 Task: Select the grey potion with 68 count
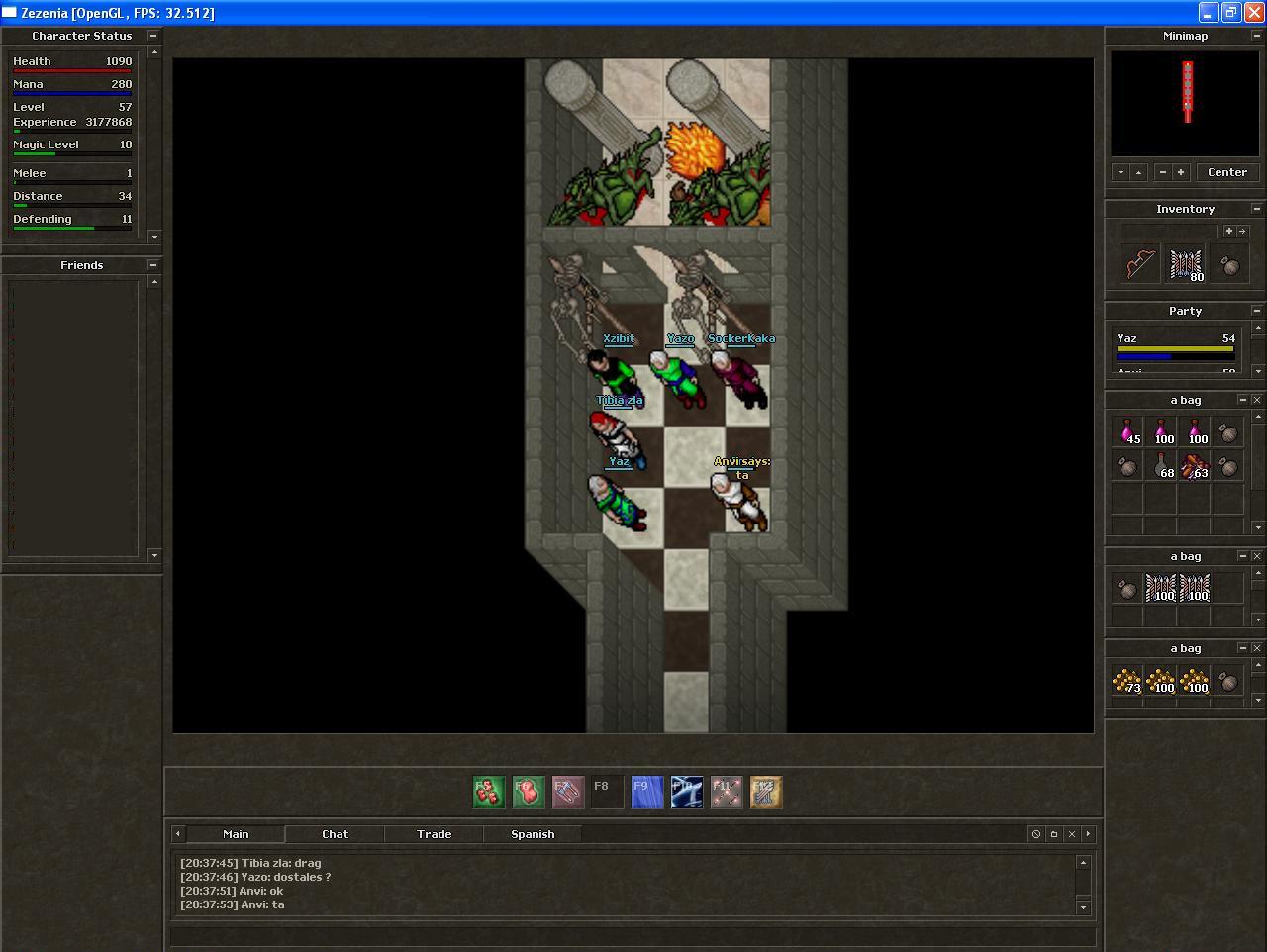(x=1161, y=465)
